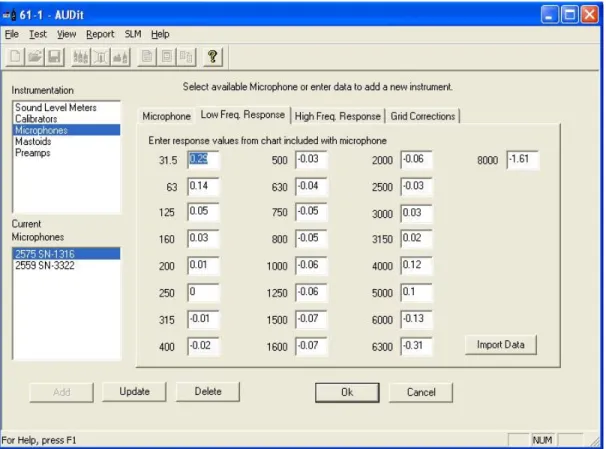Click the Import Data button

(500, 345)
